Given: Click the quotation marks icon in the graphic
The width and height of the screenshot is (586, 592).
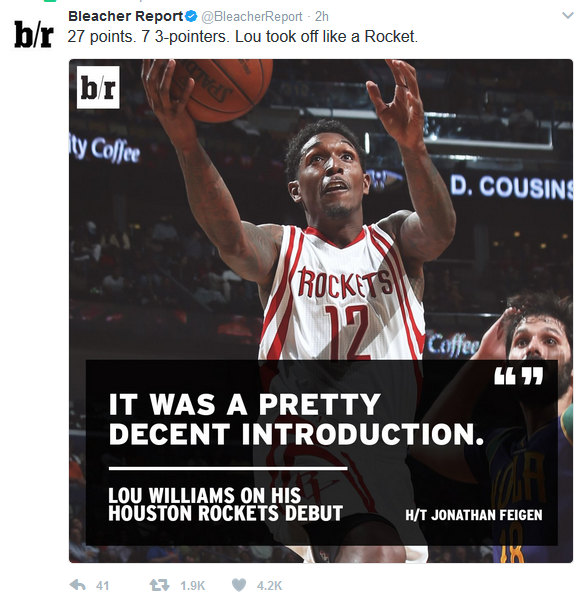Looking at the screenshot, I should (518, 376).
